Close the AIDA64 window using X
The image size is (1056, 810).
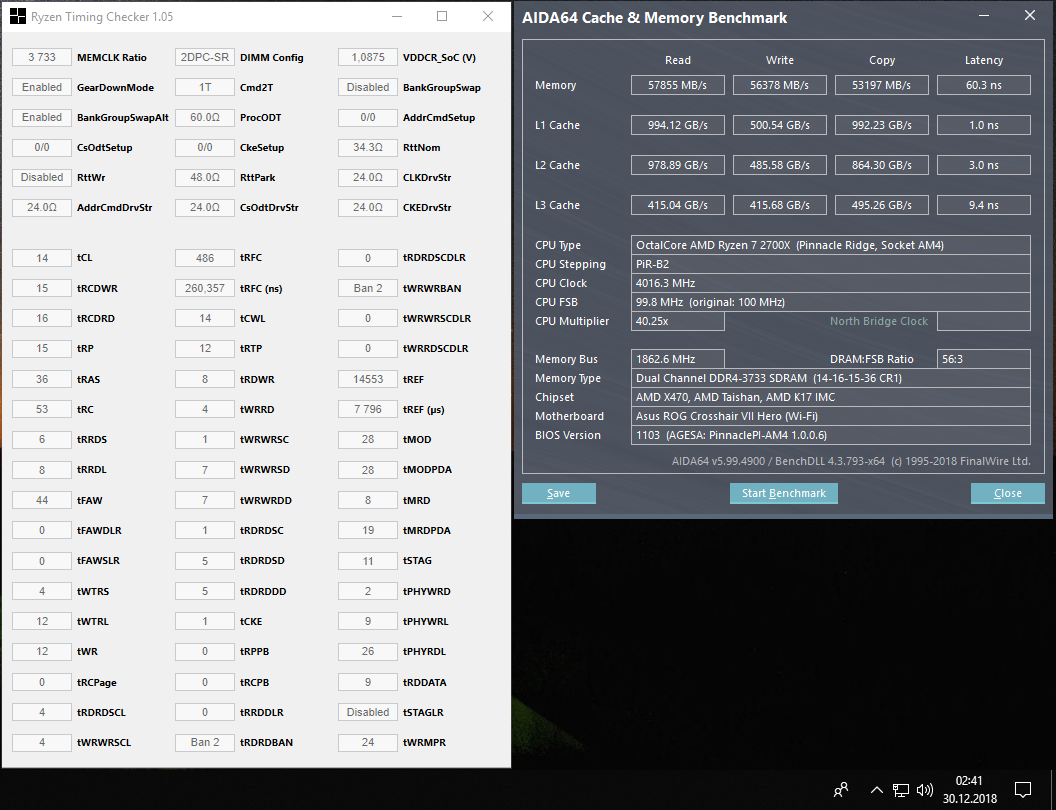1030,15
